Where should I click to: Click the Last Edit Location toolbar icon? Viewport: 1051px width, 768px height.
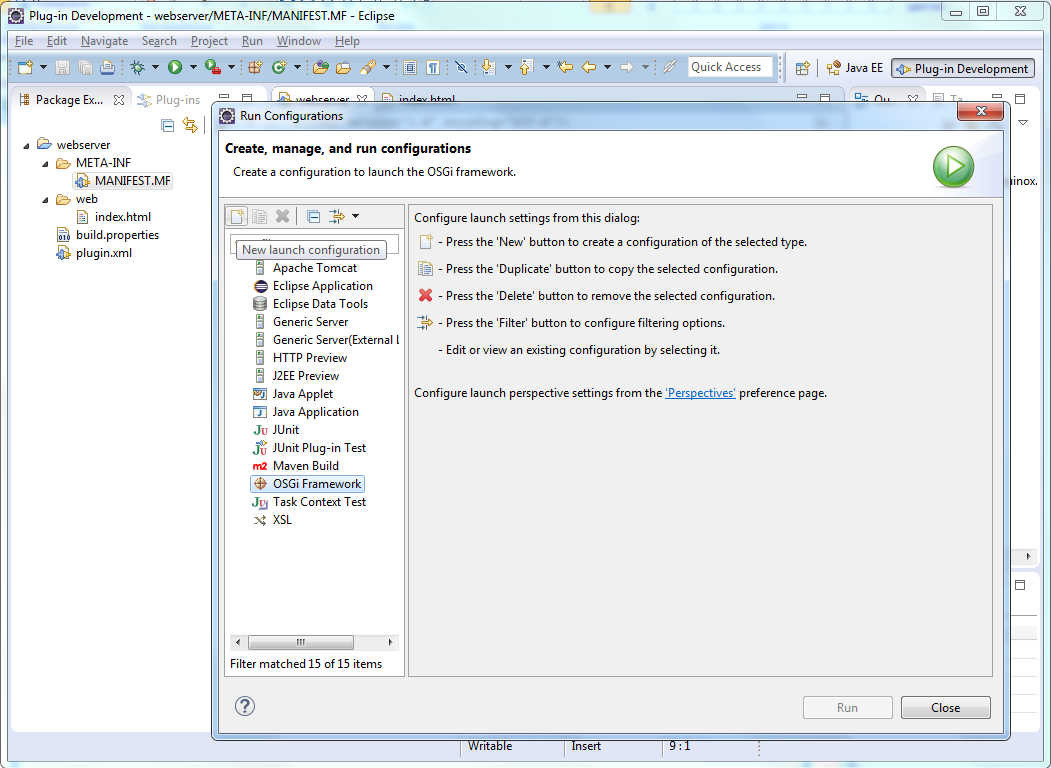pyautogui.click(x=565, y=67)
